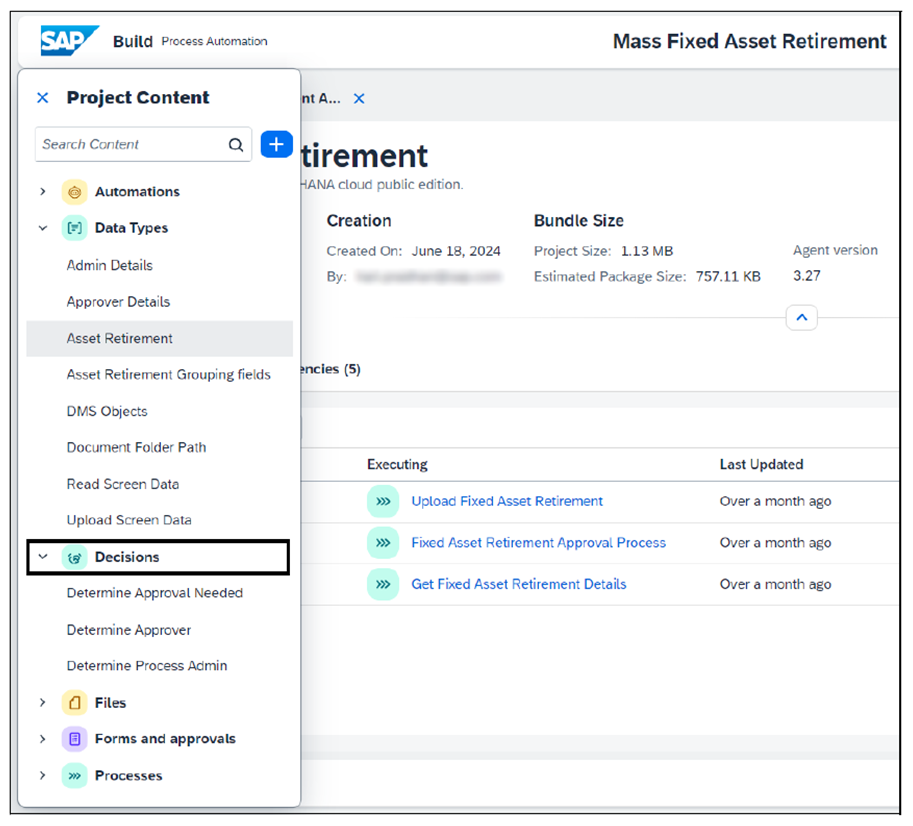Open Read Screen Data data type
Viewport: 913px width, 826px height.
123,484
